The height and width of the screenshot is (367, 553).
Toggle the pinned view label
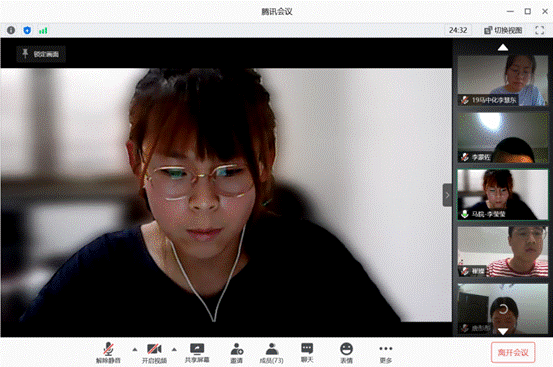(41, 54)
